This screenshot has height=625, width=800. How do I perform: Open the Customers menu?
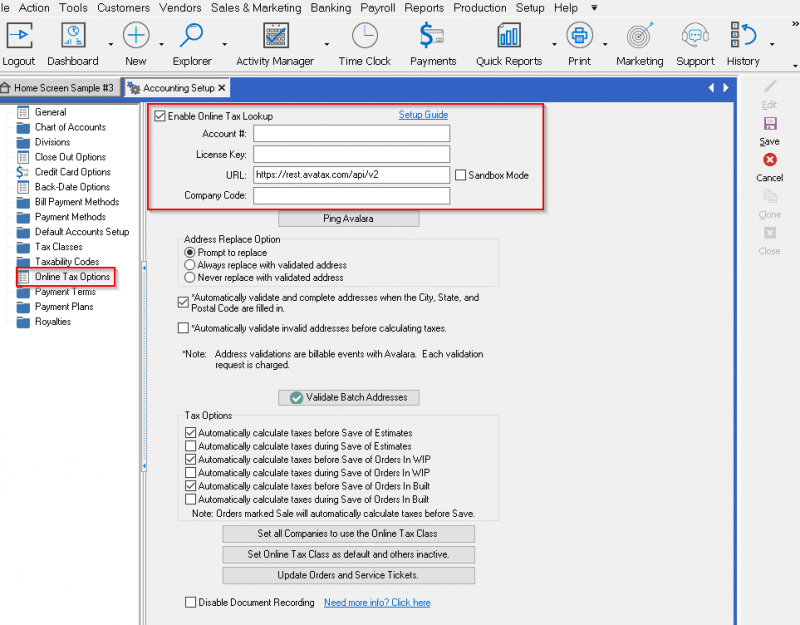[123, 8]
